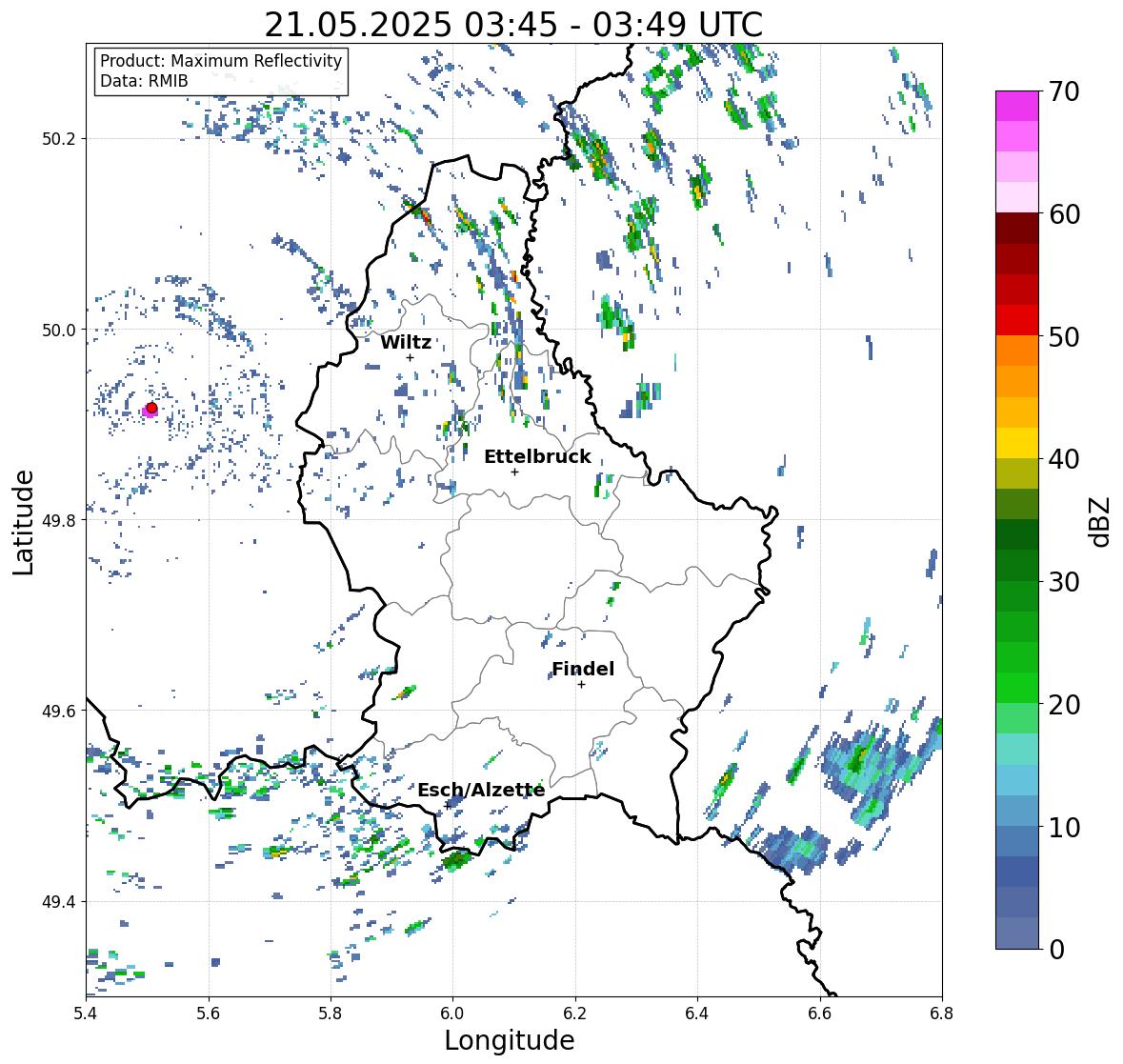The width and height of the screenshot is (1123, 1064).
Task: Click the plus marker below the Ettelbruck label
Action: [x=514, y=472]
